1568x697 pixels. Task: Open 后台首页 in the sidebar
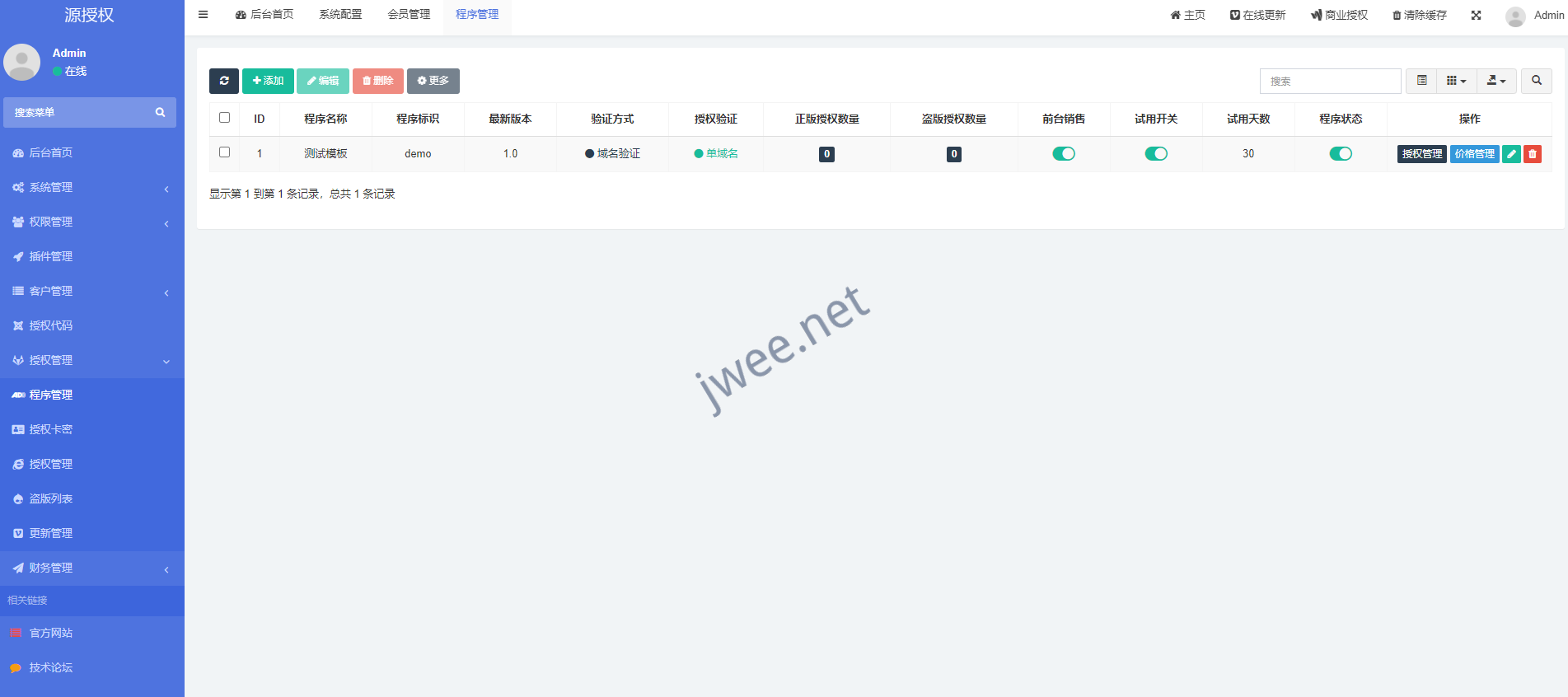pos(91,152)
